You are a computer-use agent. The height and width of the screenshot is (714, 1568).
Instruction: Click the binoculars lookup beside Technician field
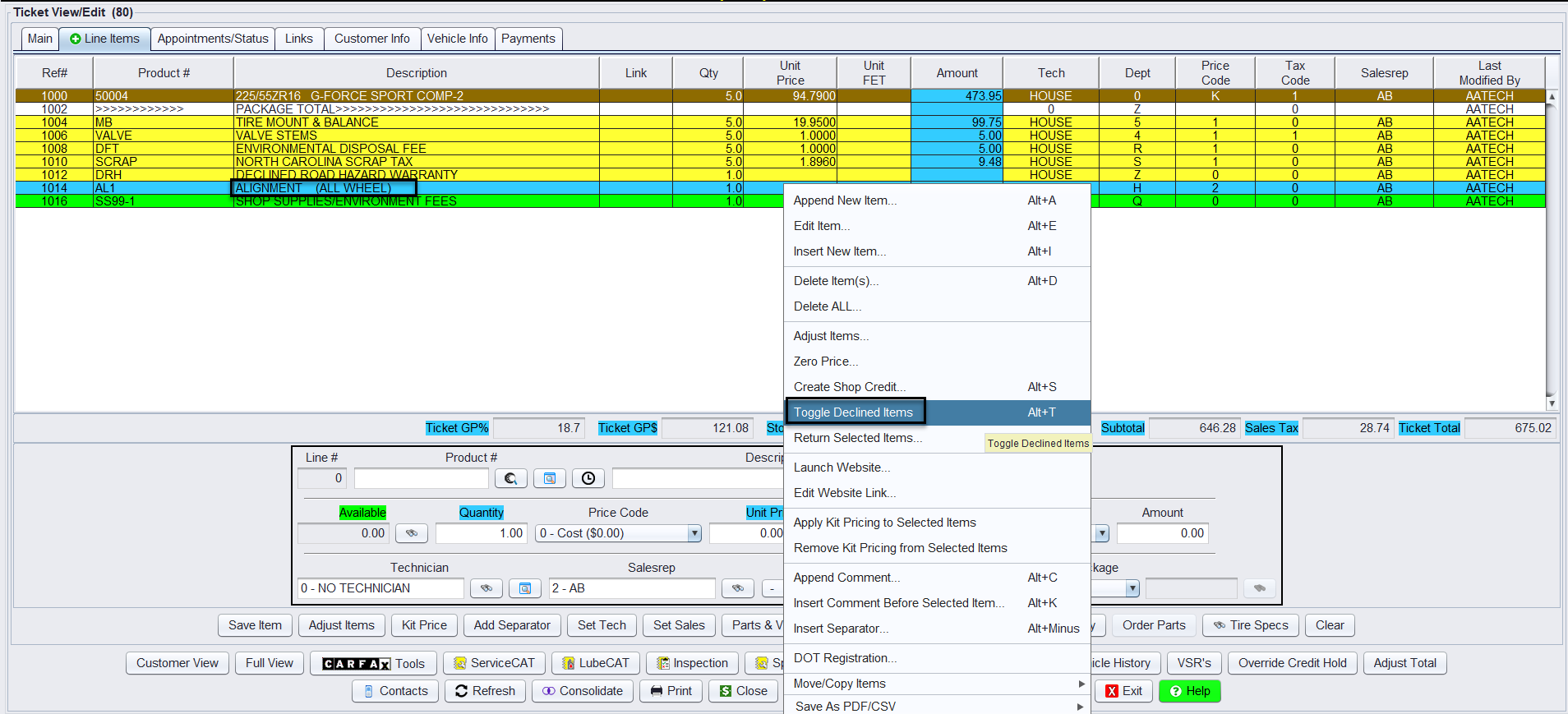click(x=486, y=588)
